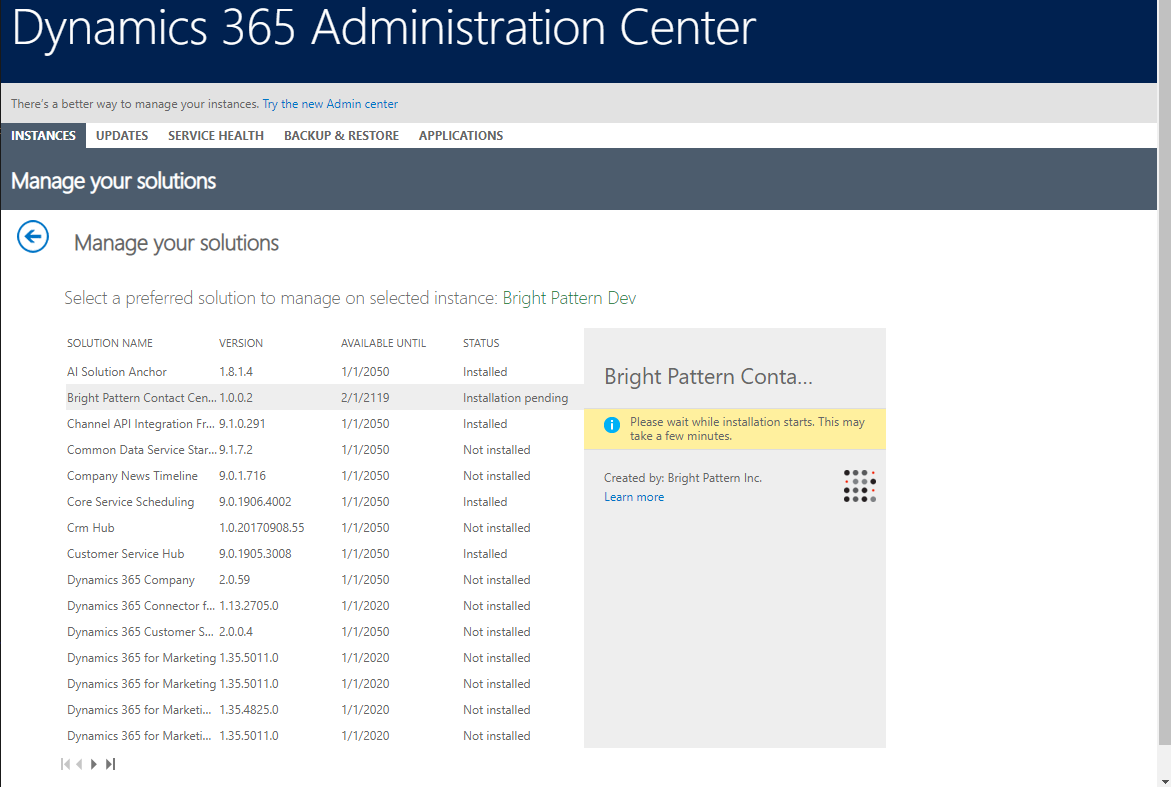Select the Company News Timeline solution
The width and height of the screenshot is (1171, 787).
point(324,476)
